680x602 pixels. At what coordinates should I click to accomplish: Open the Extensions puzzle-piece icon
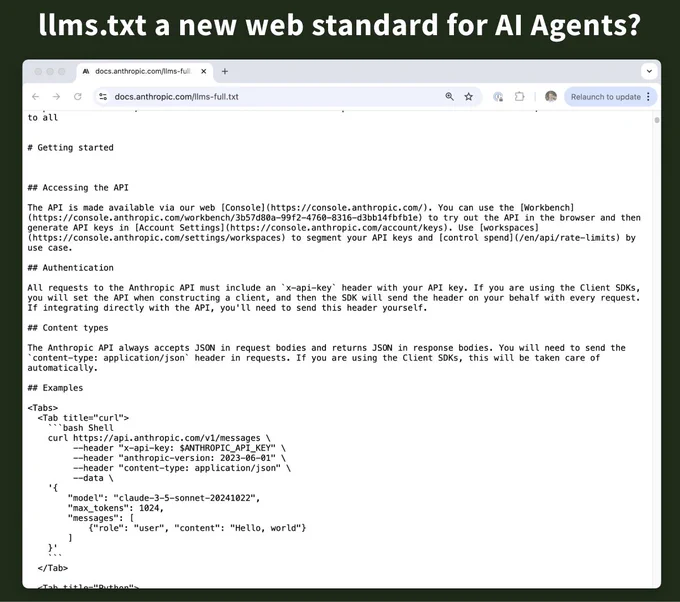coord(519,97)
